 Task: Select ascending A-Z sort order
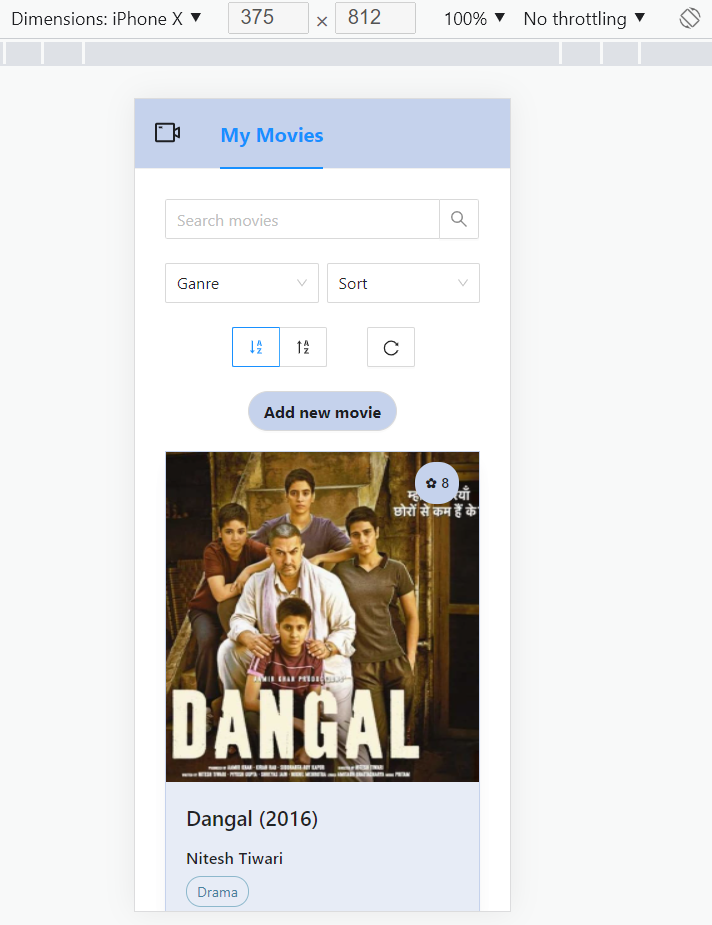point(303,347)
